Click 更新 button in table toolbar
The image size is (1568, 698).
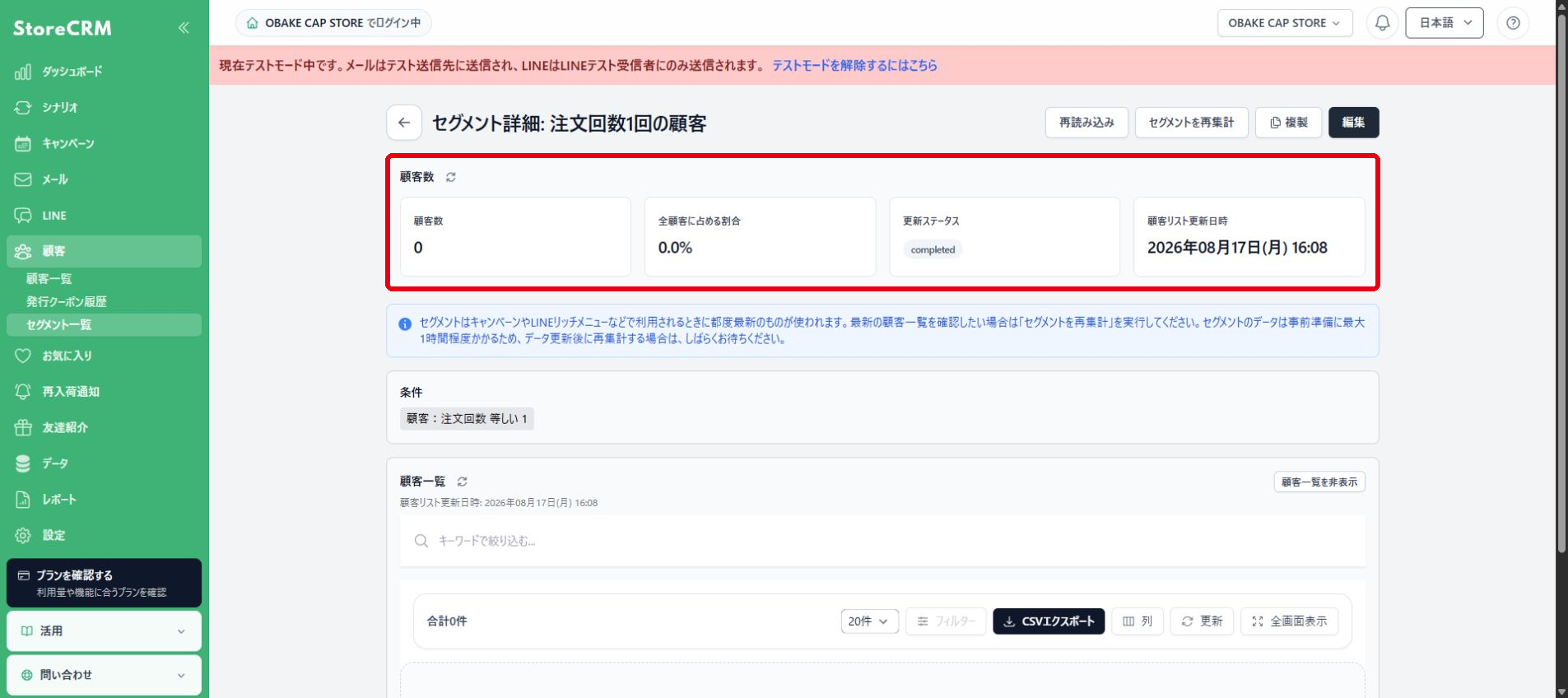(x=1202, y=621)
